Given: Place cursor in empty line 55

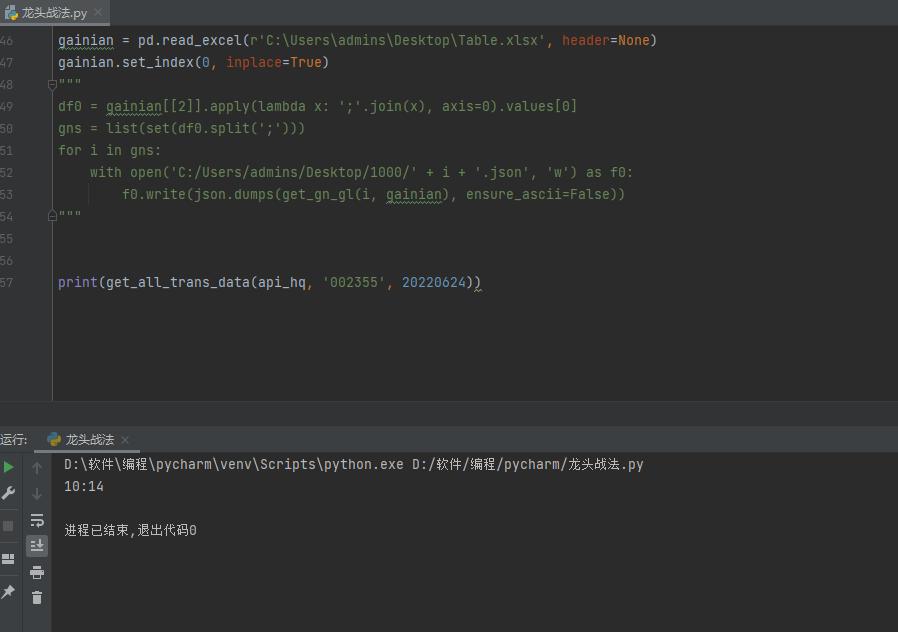Looking at the screenshot, I should coord(300,238).
